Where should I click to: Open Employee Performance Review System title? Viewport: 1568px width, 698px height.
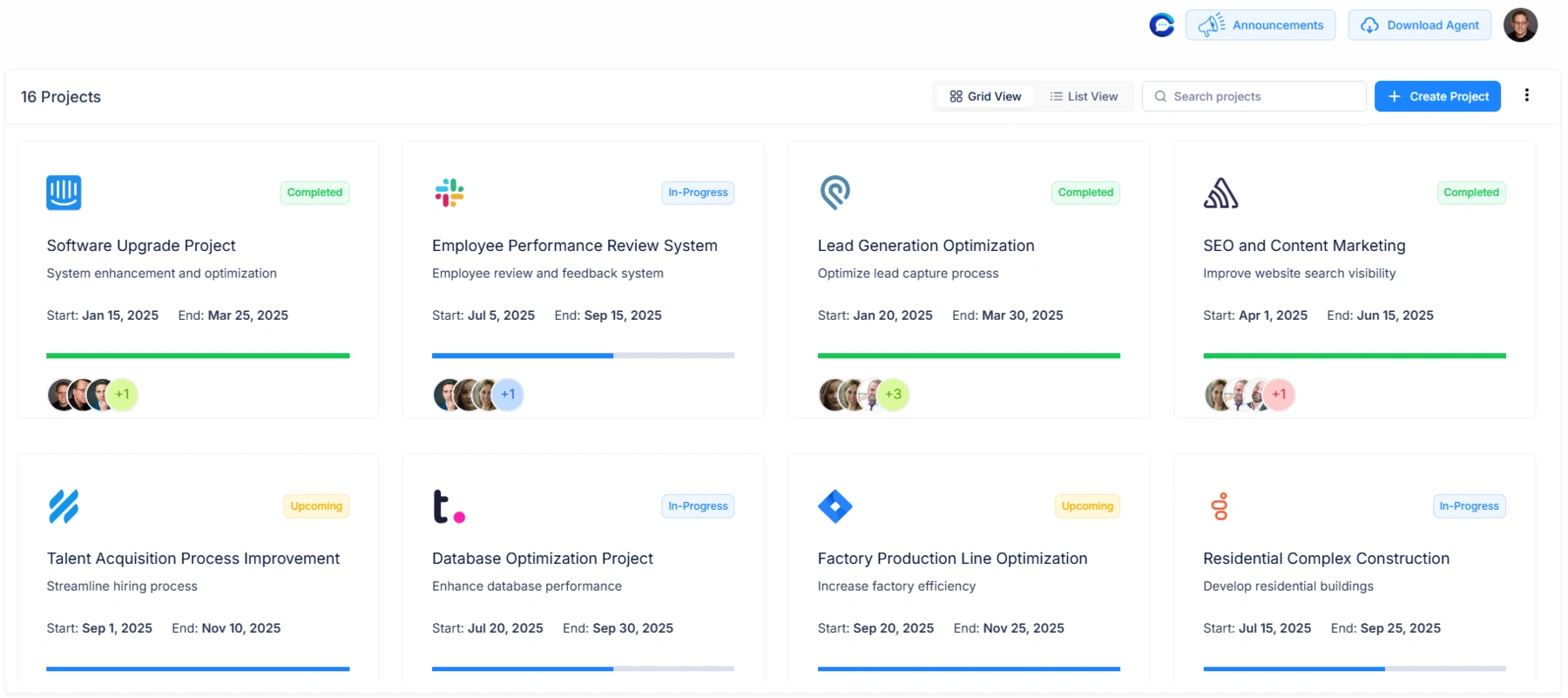[575, 246]
